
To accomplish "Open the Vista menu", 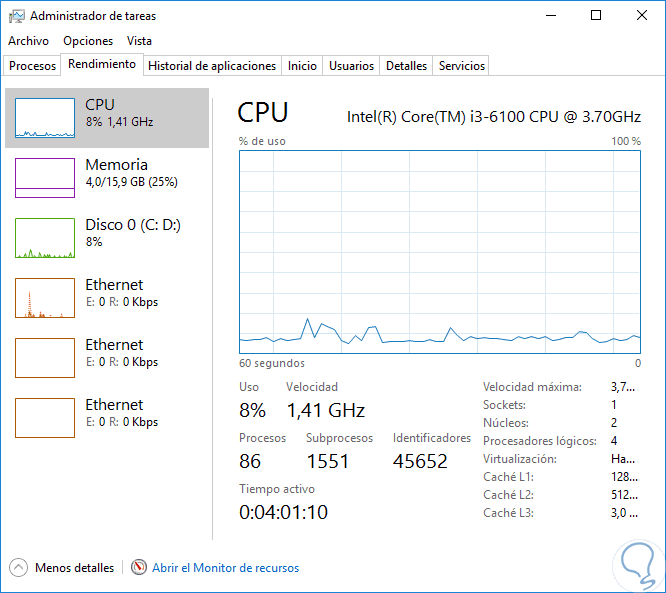I will click(x=140, y=41).
